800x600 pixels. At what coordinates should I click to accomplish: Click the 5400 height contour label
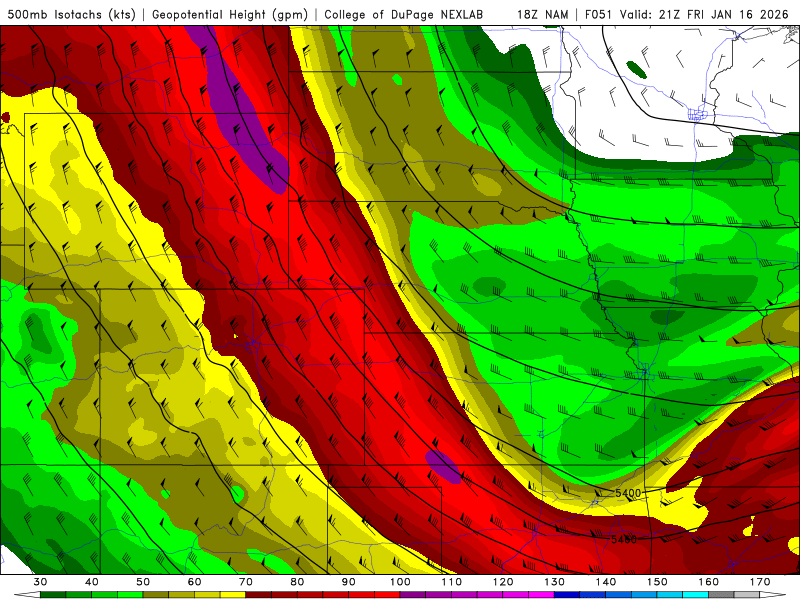628,493
